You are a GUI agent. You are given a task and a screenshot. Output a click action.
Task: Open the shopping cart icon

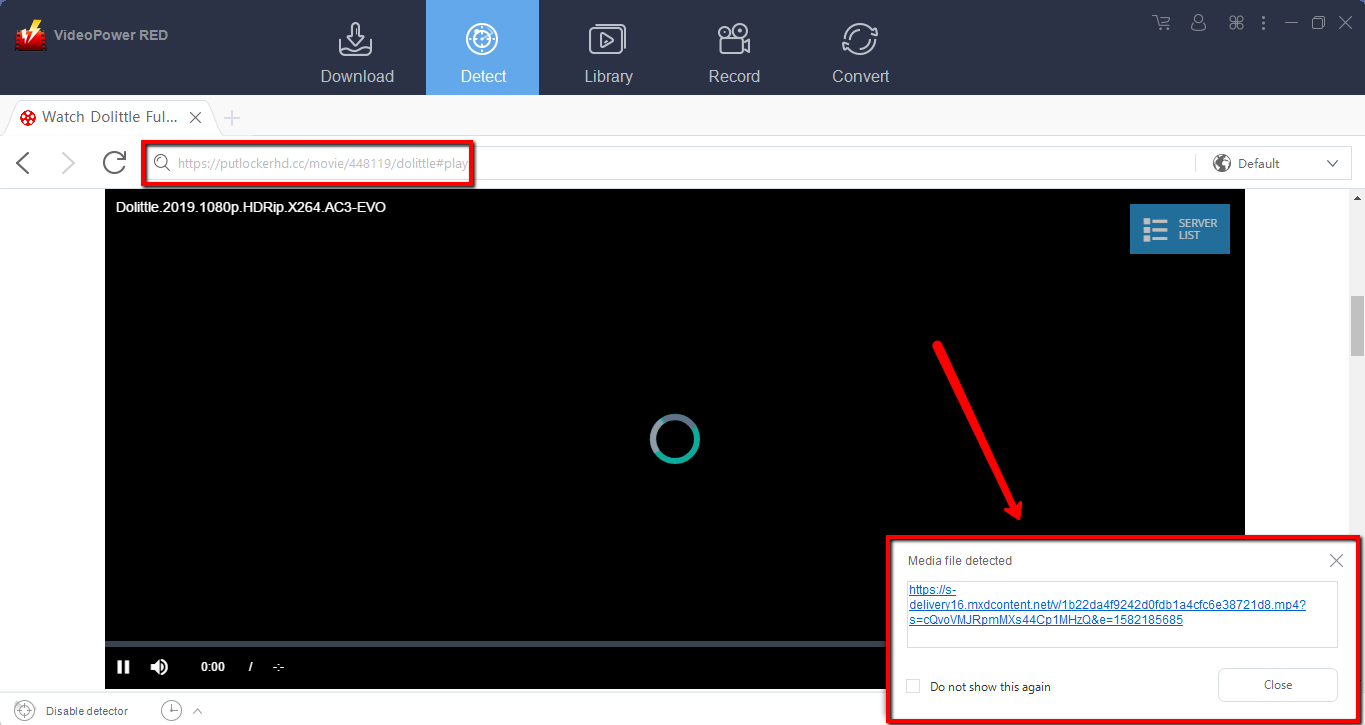1161,22
